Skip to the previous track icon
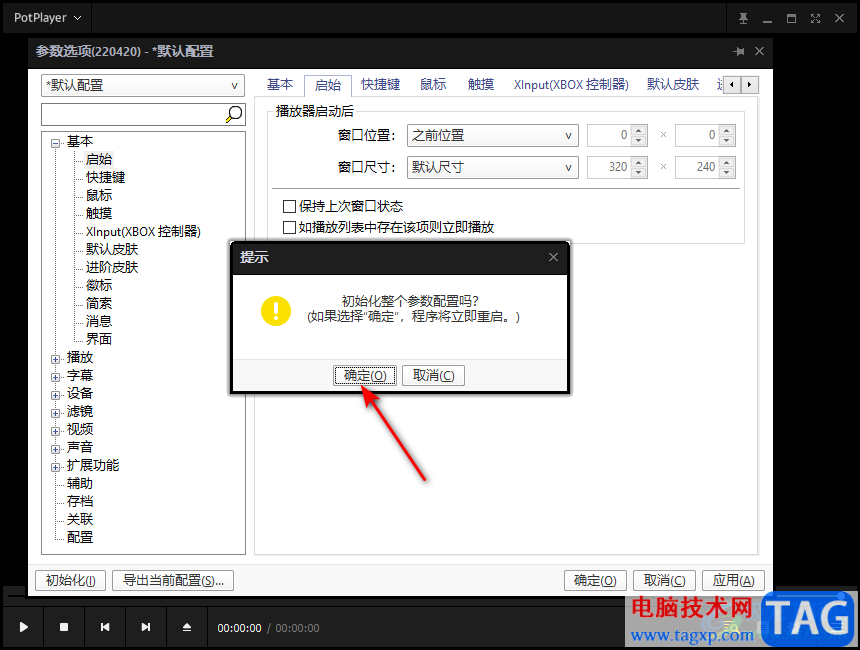This screenshot has width=860, height=650. 105,627
